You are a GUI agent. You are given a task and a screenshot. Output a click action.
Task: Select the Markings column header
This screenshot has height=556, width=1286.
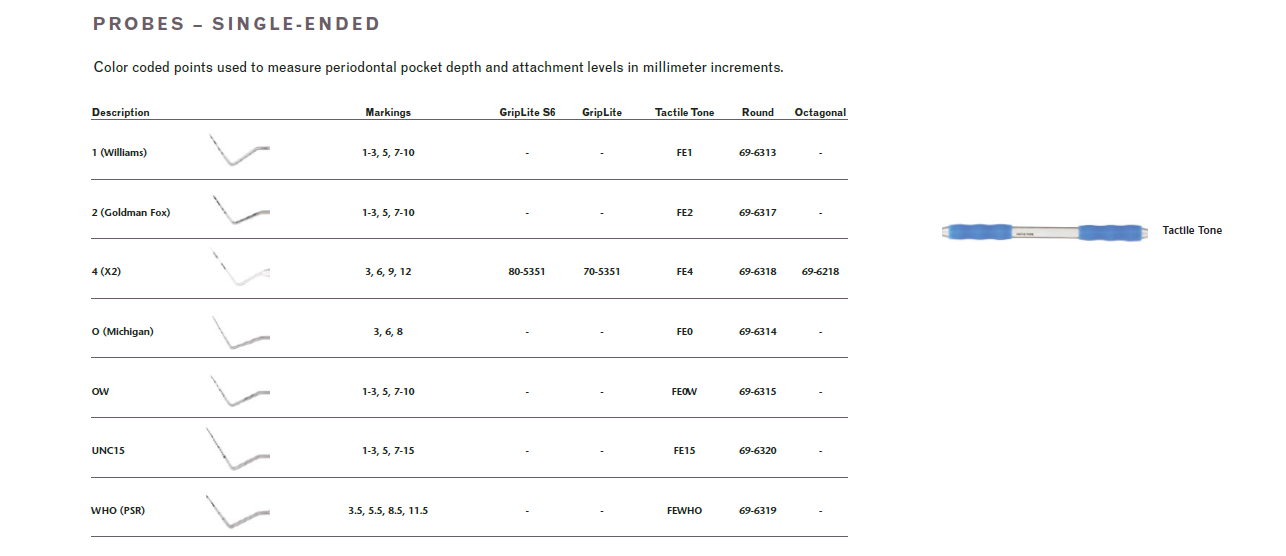coord(388,113)
